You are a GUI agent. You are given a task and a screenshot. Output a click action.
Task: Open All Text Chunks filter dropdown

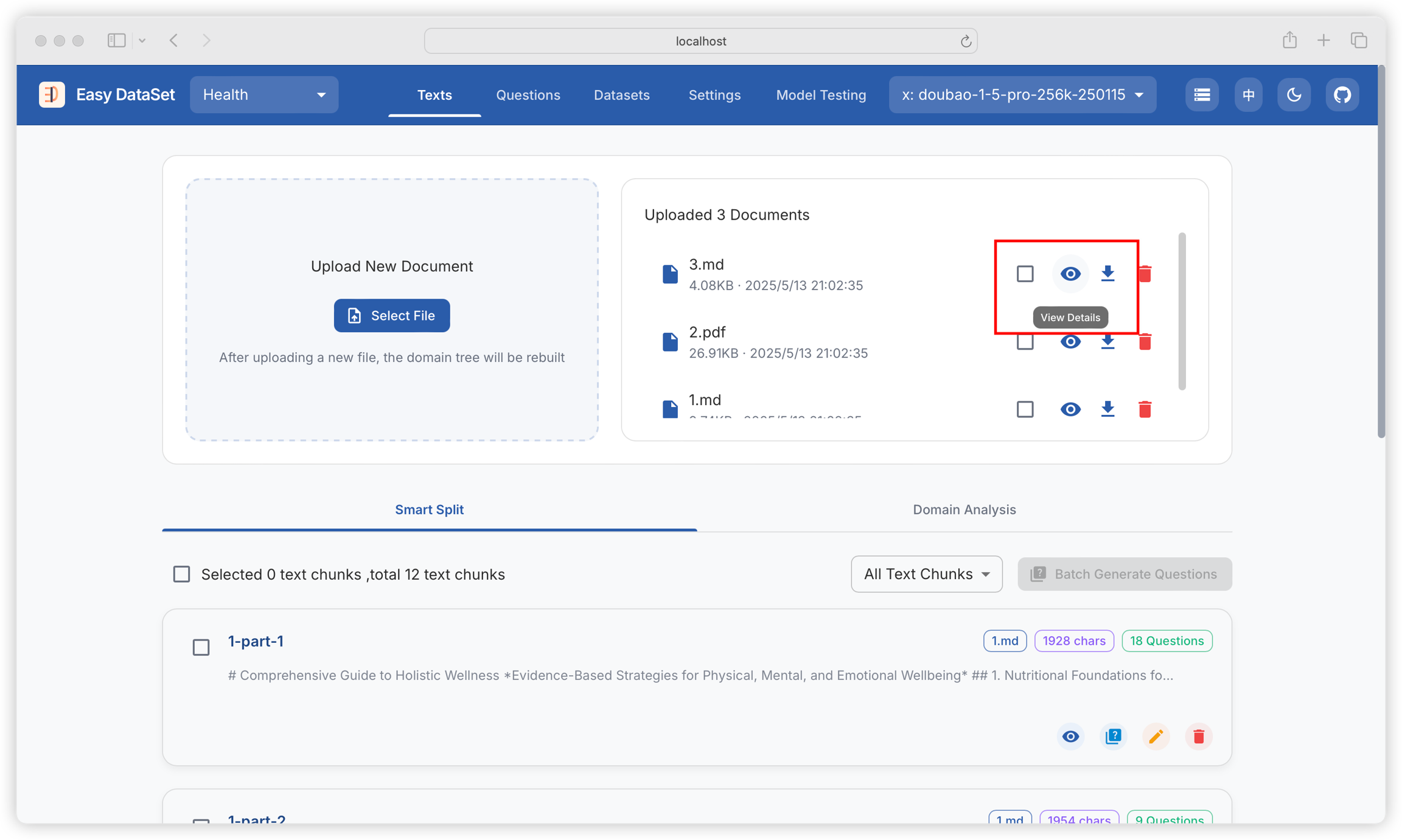(x=926, y=574)
